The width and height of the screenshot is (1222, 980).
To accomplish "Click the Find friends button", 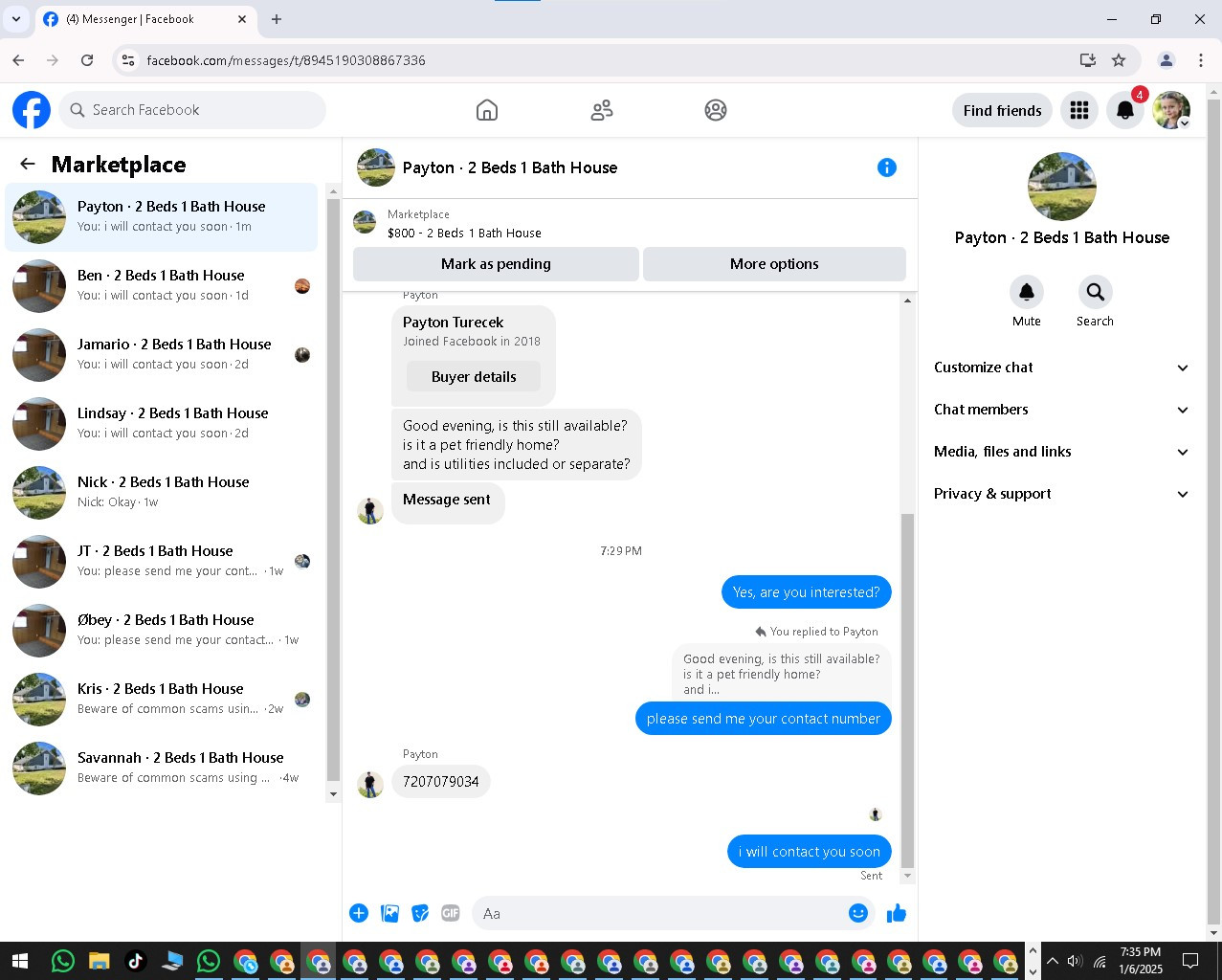I will point(1002,110).
